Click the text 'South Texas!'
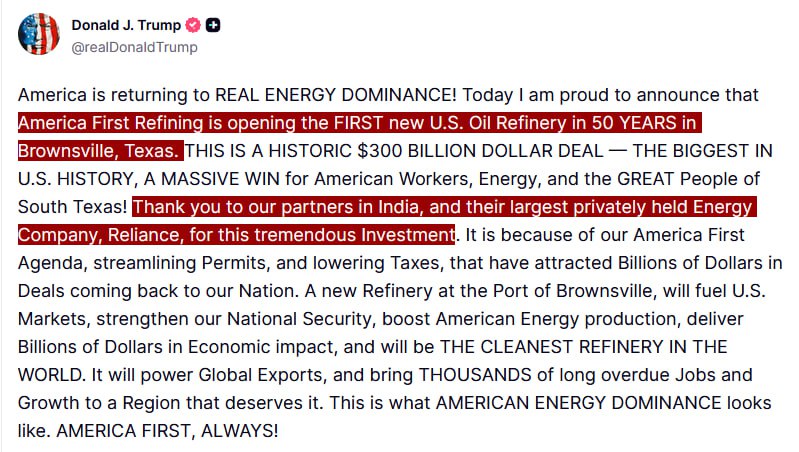799x452 pixels. pyautogui.click(x=72, y=208)
